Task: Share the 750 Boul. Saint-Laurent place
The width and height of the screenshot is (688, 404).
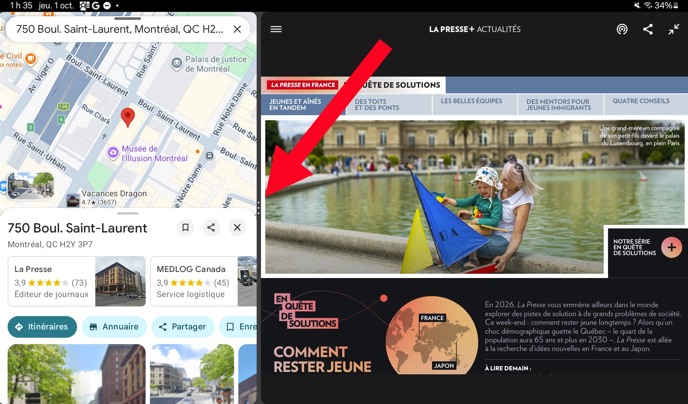Action: click(211, 228)
